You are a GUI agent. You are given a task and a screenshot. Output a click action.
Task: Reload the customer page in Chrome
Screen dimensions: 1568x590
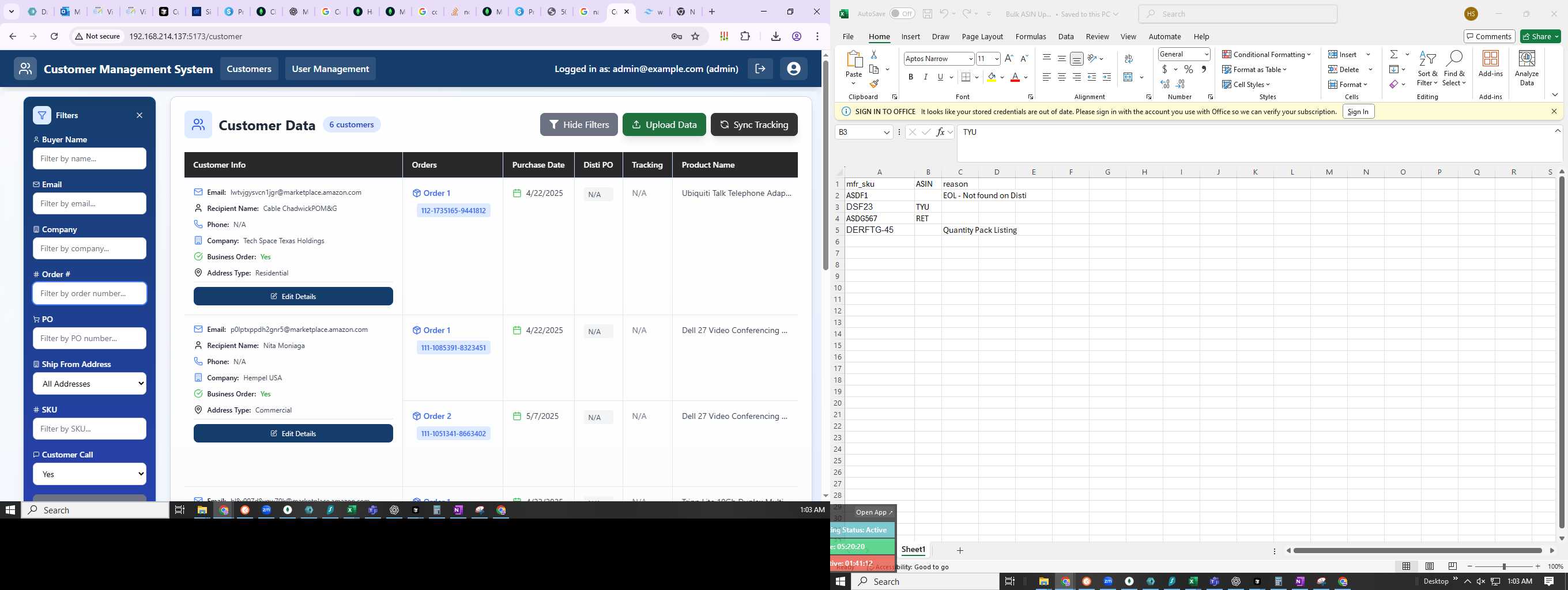(54, 36)
